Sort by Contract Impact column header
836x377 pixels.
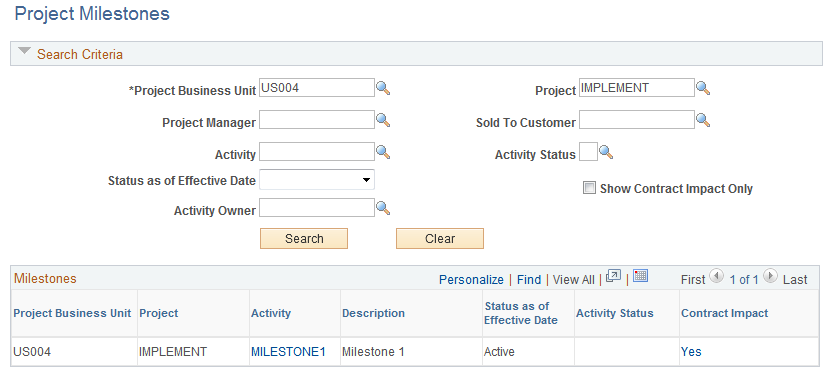click(725, 313)
